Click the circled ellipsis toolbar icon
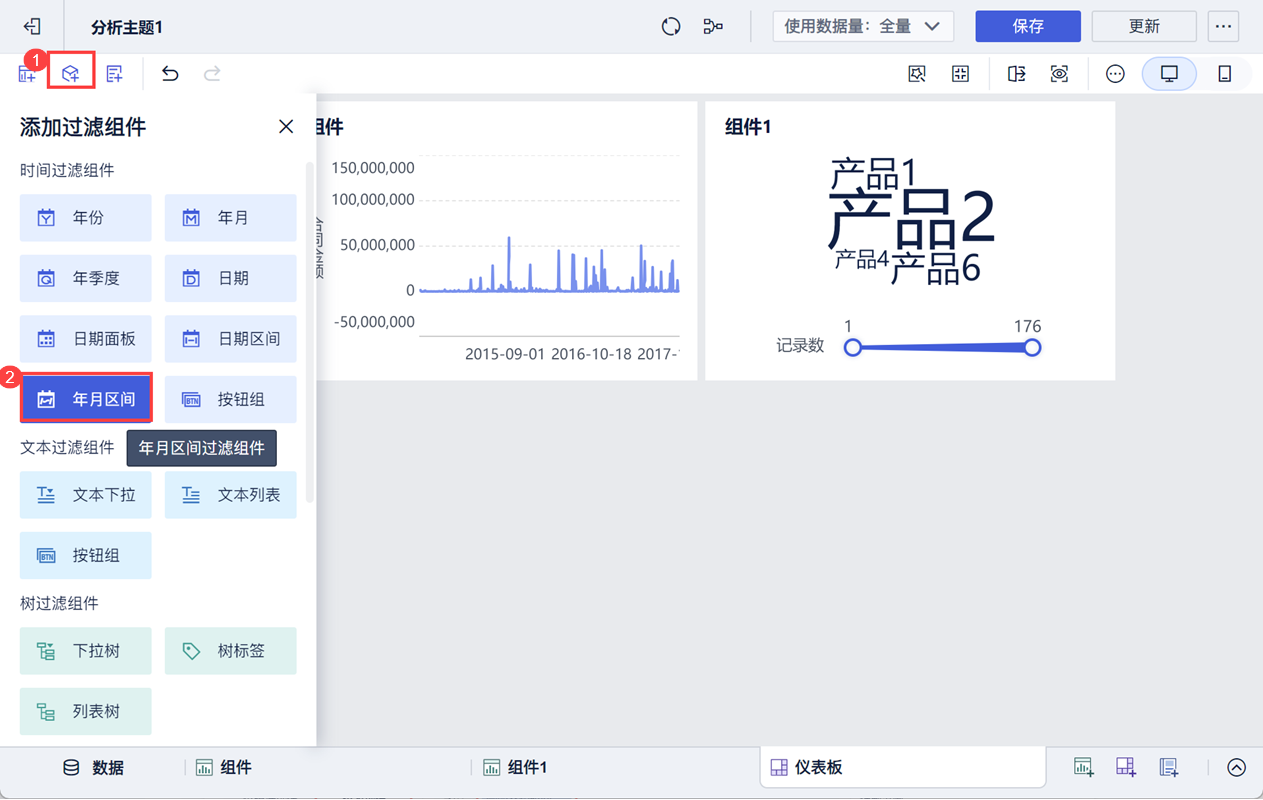1263x800 pixels. [1115, 74]
